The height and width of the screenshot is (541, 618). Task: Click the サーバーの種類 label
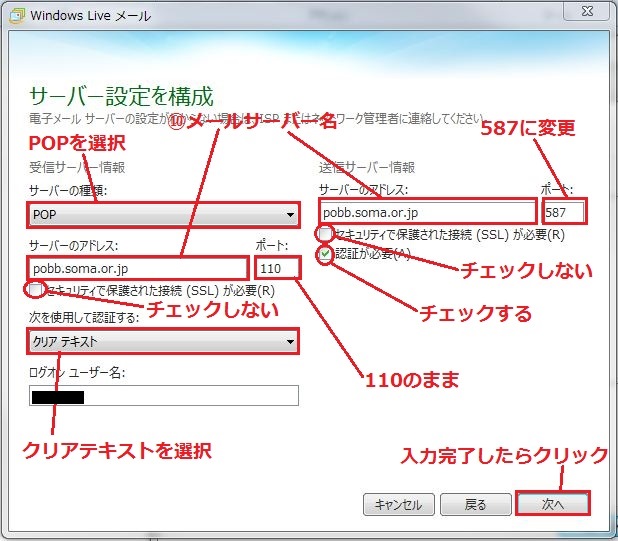point(68,191)
